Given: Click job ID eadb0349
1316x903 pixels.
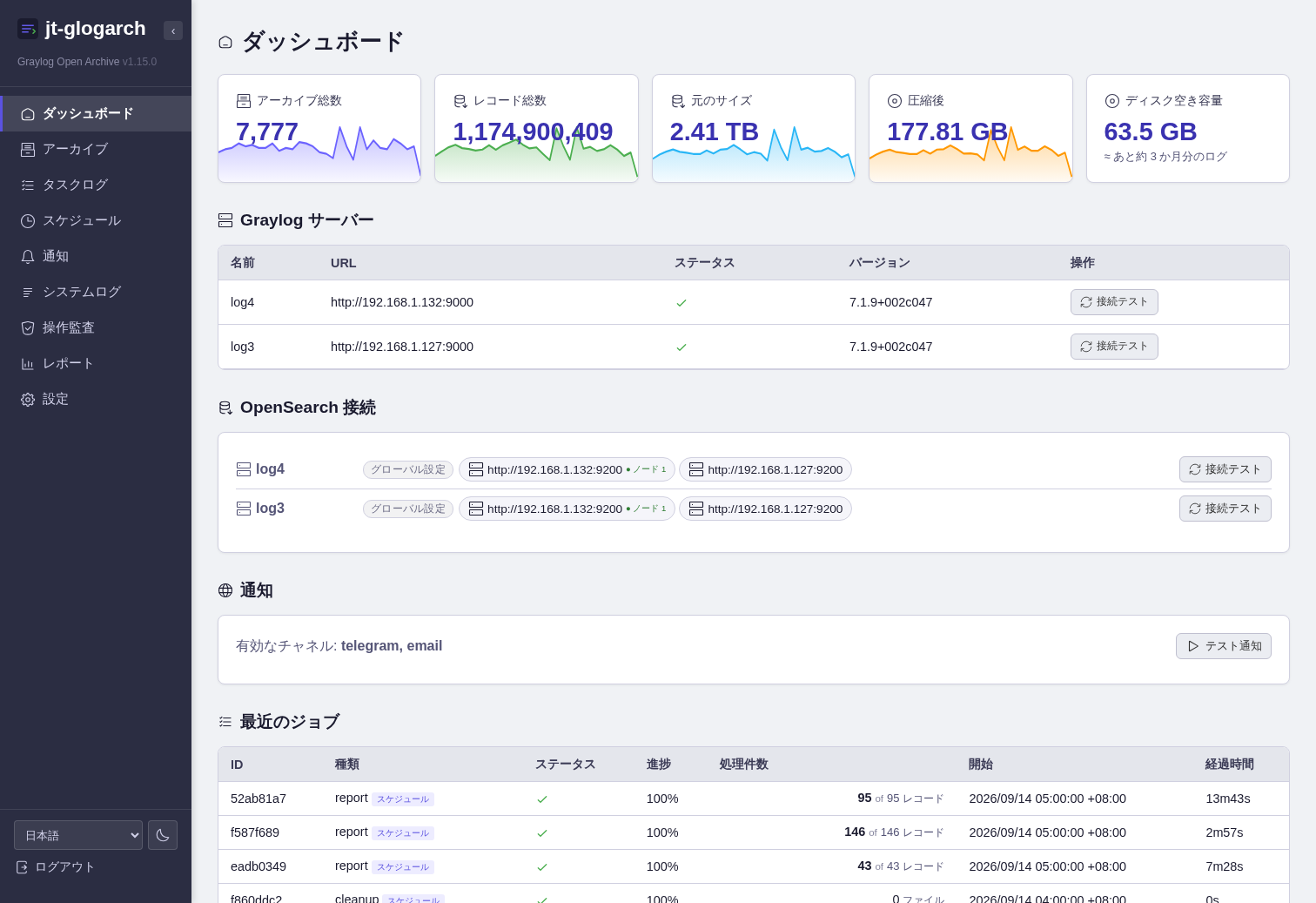Looking at the screenshot, I should [258, 866].
